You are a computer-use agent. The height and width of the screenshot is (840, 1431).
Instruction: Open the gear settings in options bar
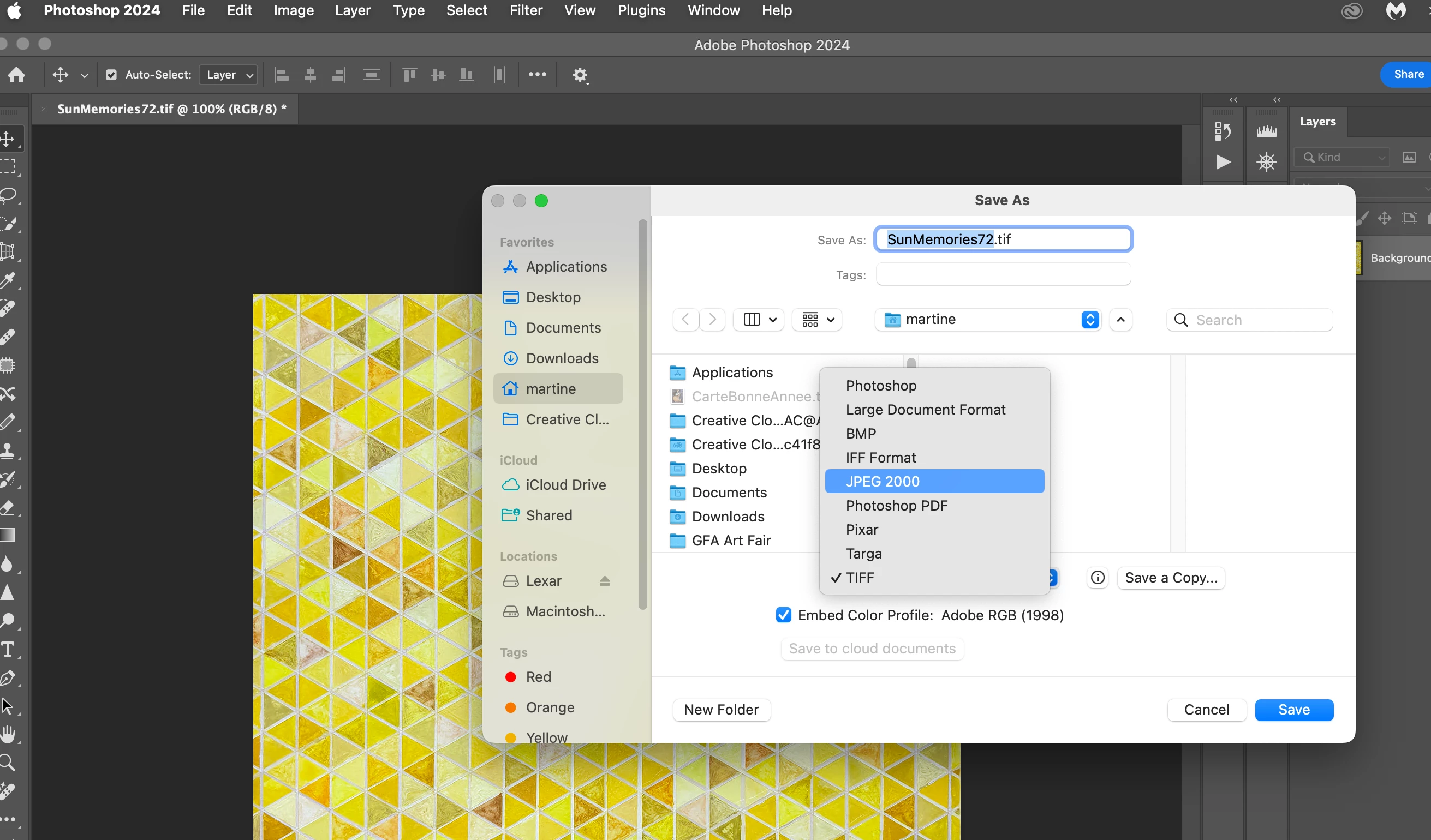pos(579,74)
